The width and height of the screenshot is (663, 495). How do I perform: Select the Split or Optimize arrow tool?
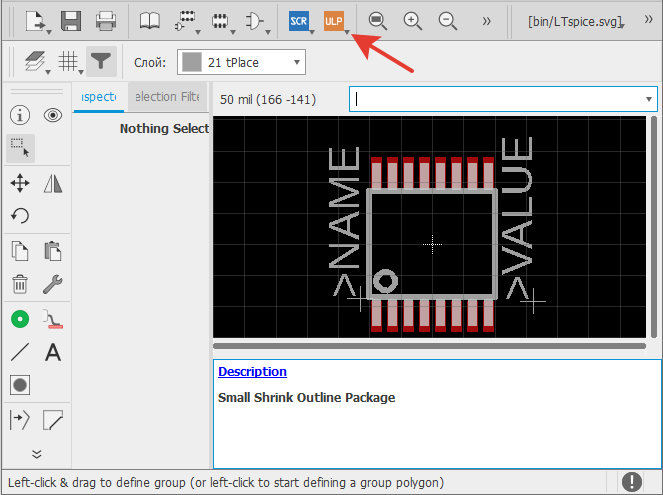coord(20,420)
